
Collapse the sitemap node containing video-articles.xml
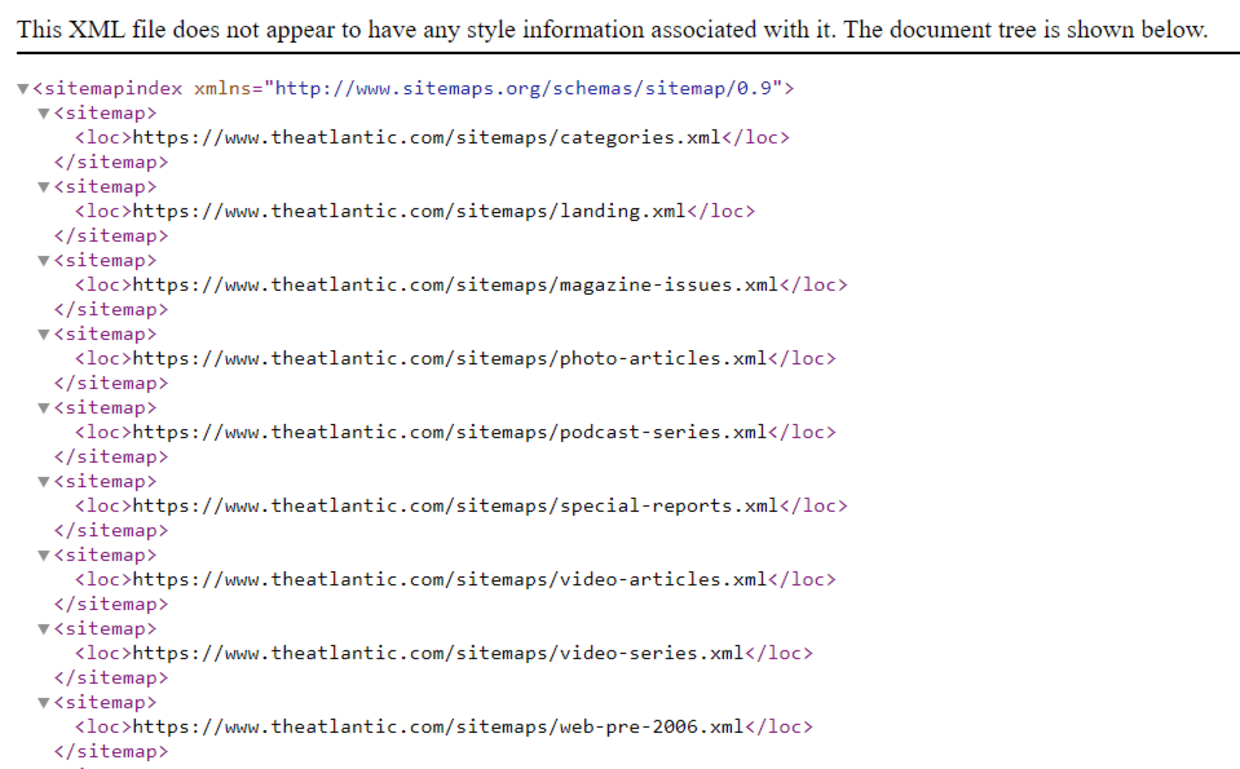tap(44, 556)
